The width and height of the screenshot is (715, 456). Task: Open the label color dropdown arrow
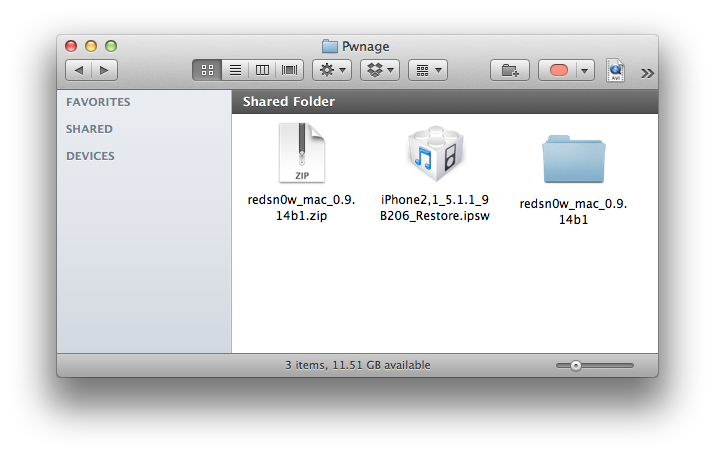coord(585,70)
